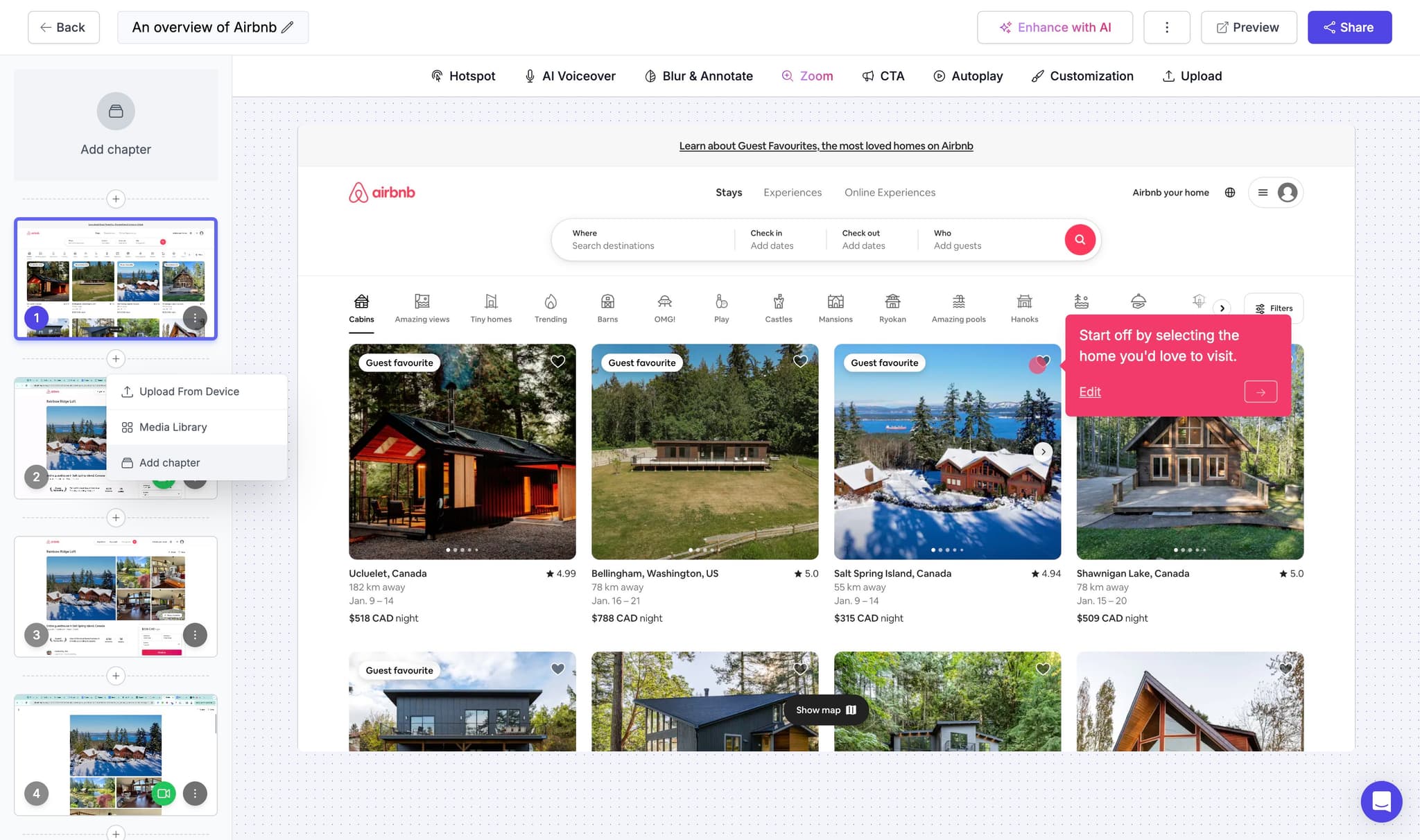Click tooltip next arrow button
Image resolution: width=1420 pixels, height=840 pixels.
(x=1261, y=392)
